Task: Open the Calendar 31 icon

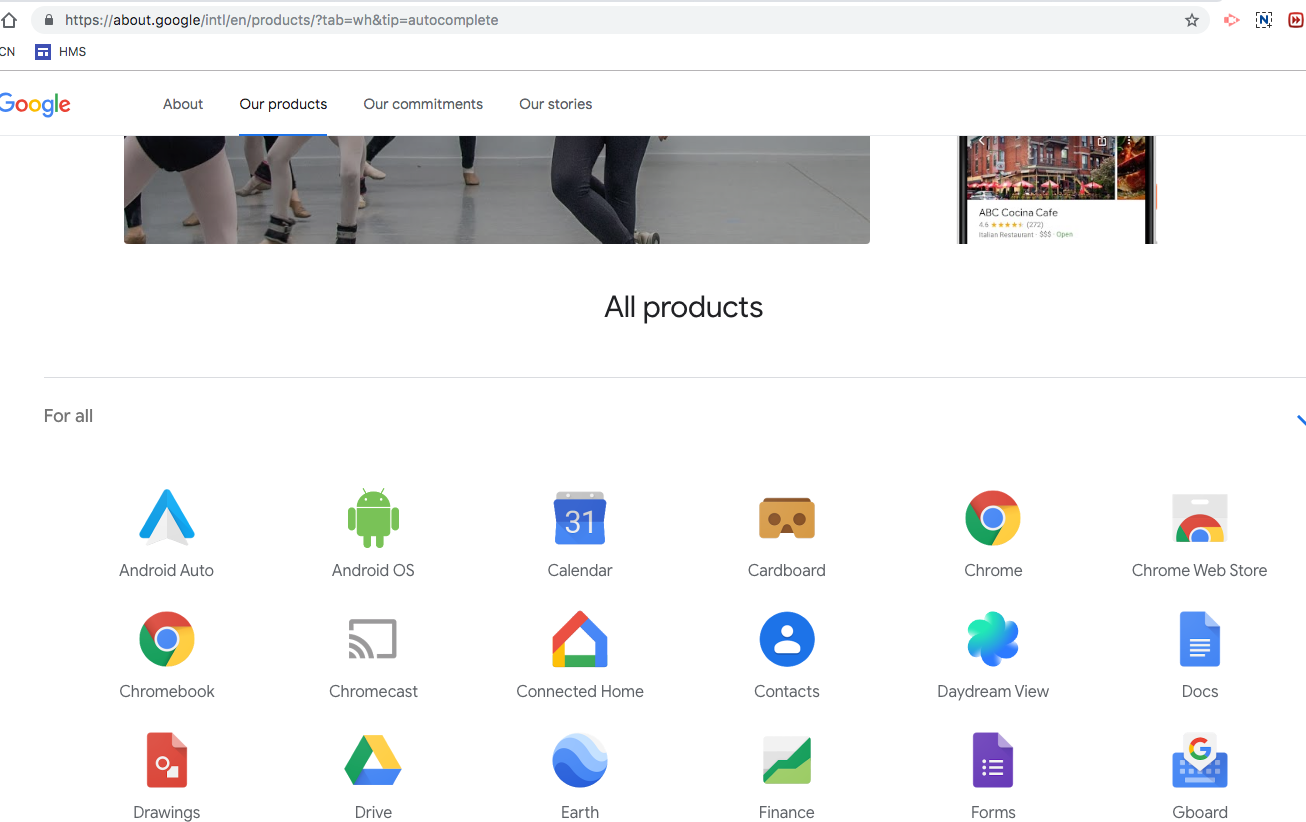Action: (580, 518)
